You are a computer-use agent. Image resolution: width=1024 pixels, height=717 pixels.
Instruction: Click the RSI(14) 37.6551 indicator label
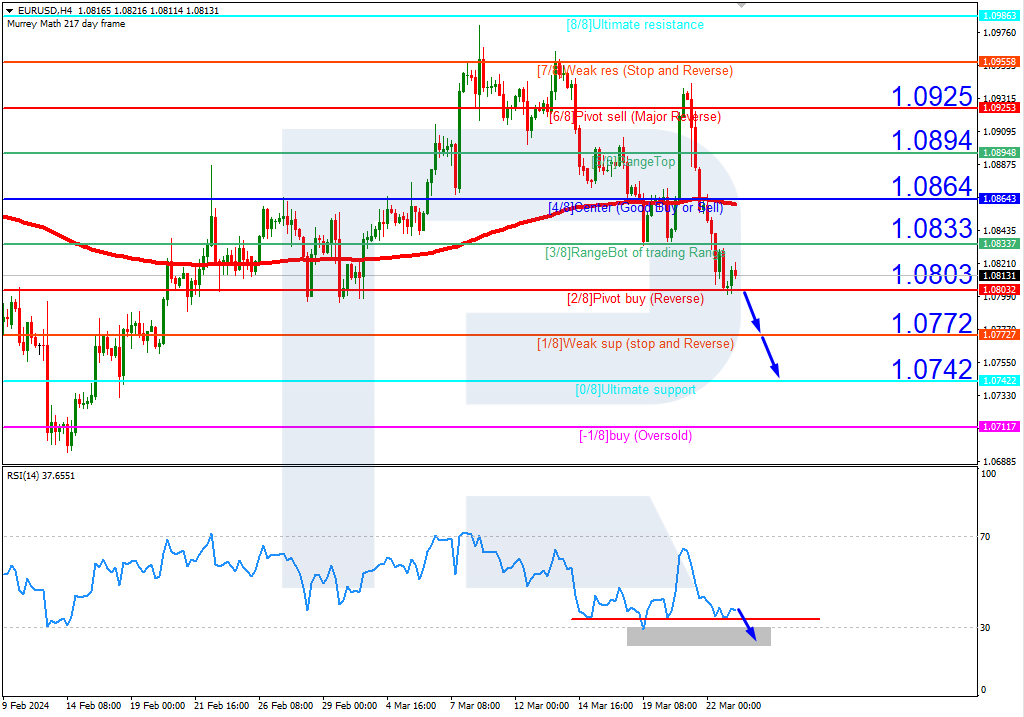point(40,476)
